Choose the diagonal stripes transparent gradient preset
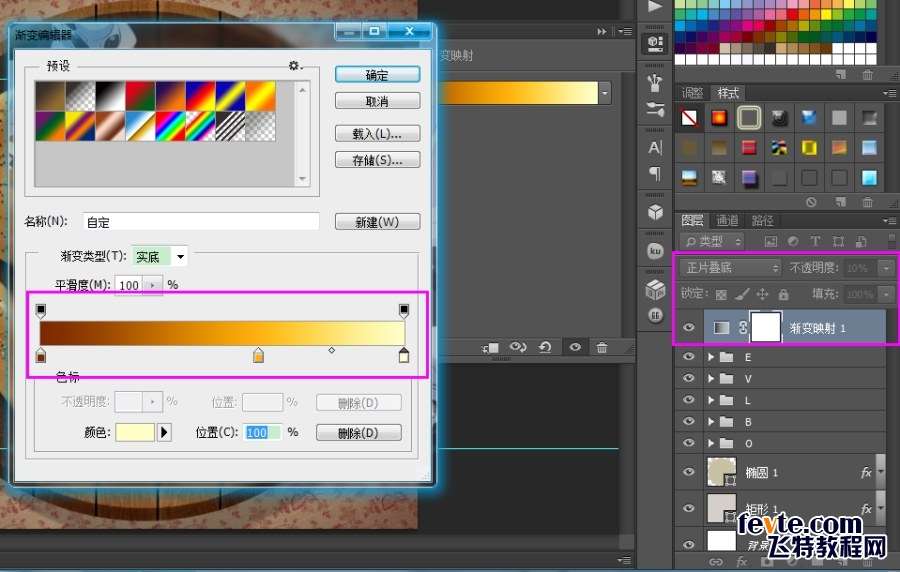Viewport: 900px width, 572px height. coord(230,126)
